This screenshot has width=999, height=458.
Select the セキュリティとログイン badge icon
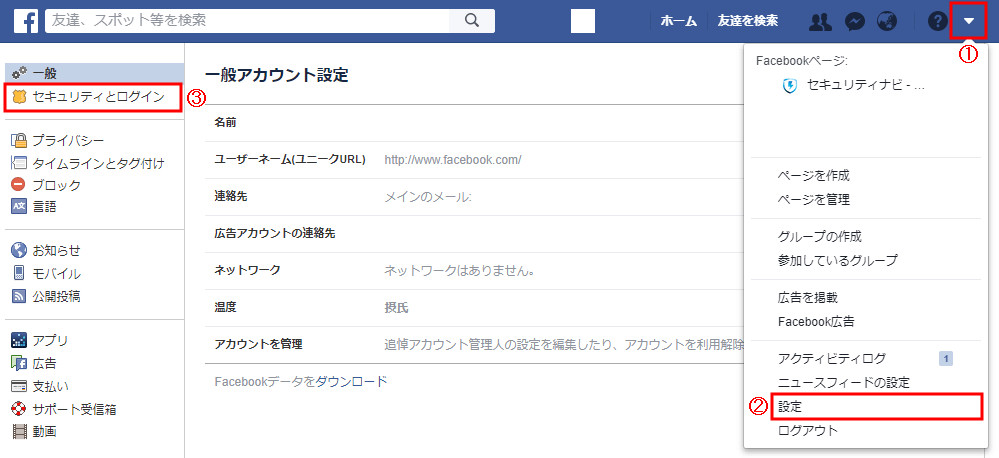tap(20, 97)
